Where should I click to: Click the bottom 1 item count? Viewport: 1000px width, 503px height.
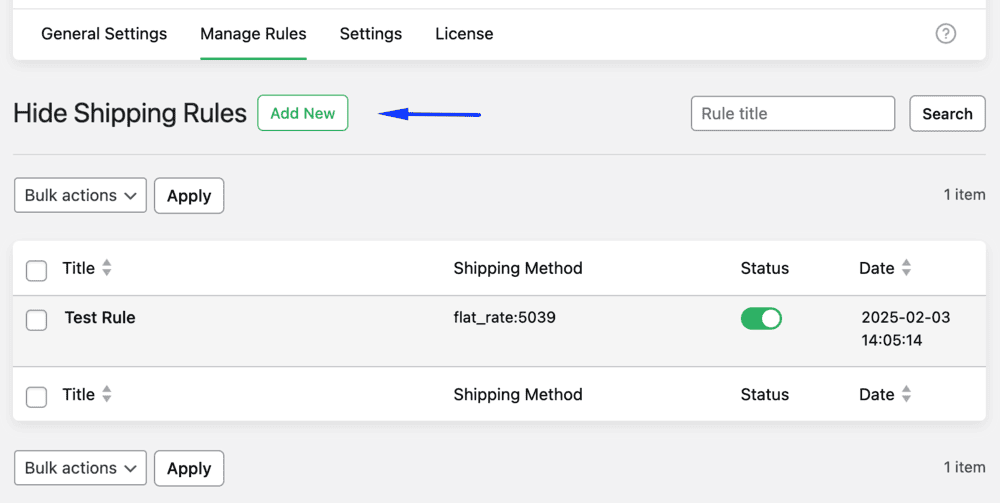click(x=964, y=467)
